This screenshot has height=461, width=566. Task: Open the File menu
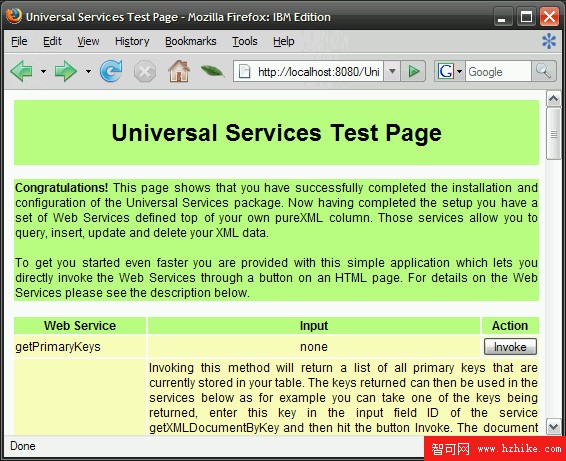point(19,42)
